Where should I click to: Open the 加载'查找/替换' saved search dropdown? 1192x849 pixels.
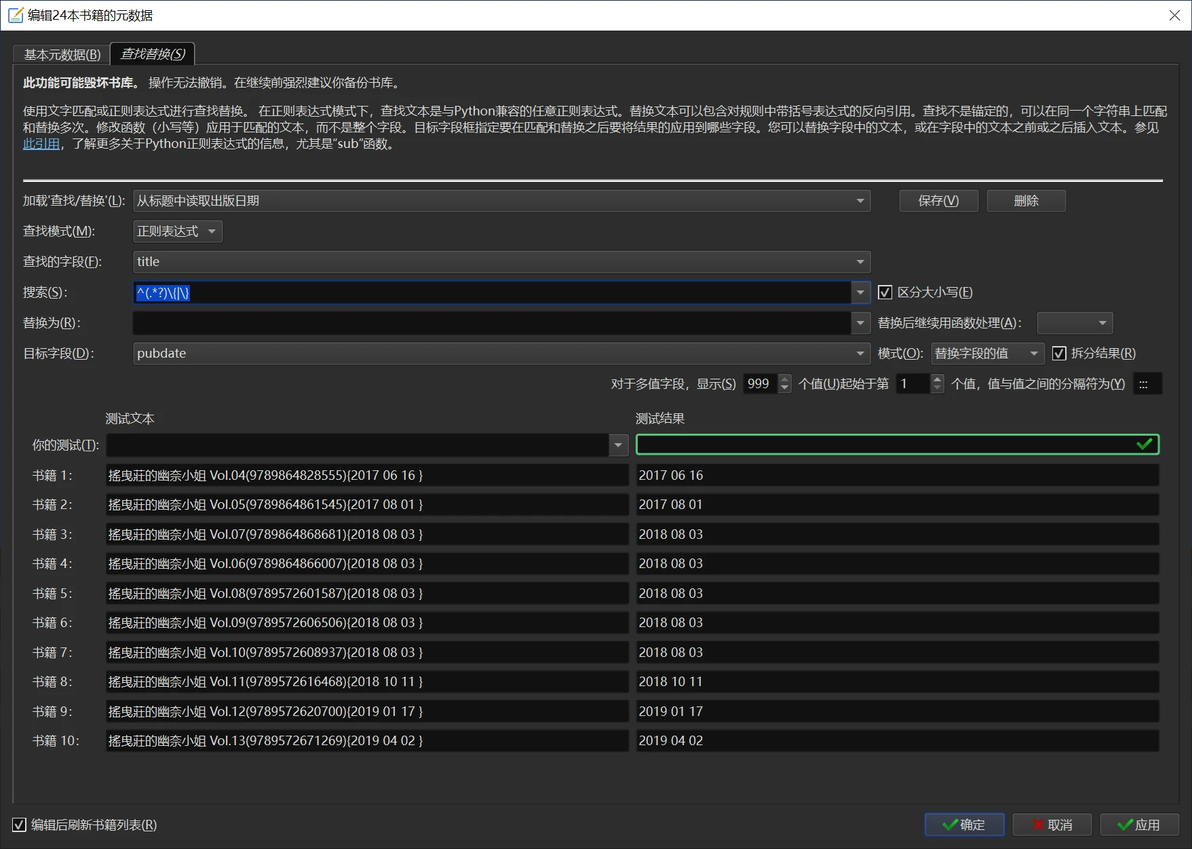502,201
